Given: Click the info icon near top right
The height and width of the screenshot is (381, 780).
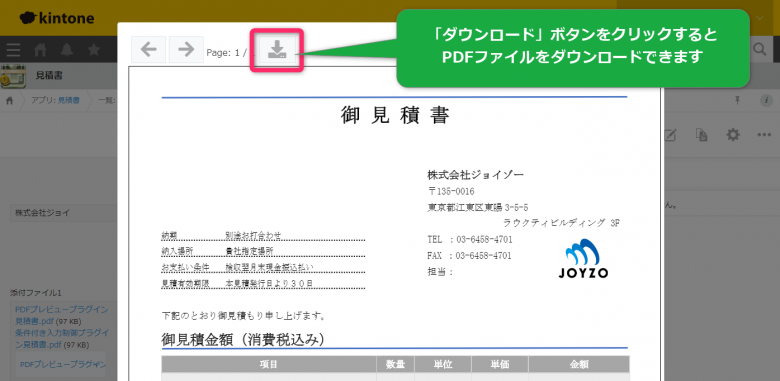Looking at the screenshot, I should pos(766,100).
